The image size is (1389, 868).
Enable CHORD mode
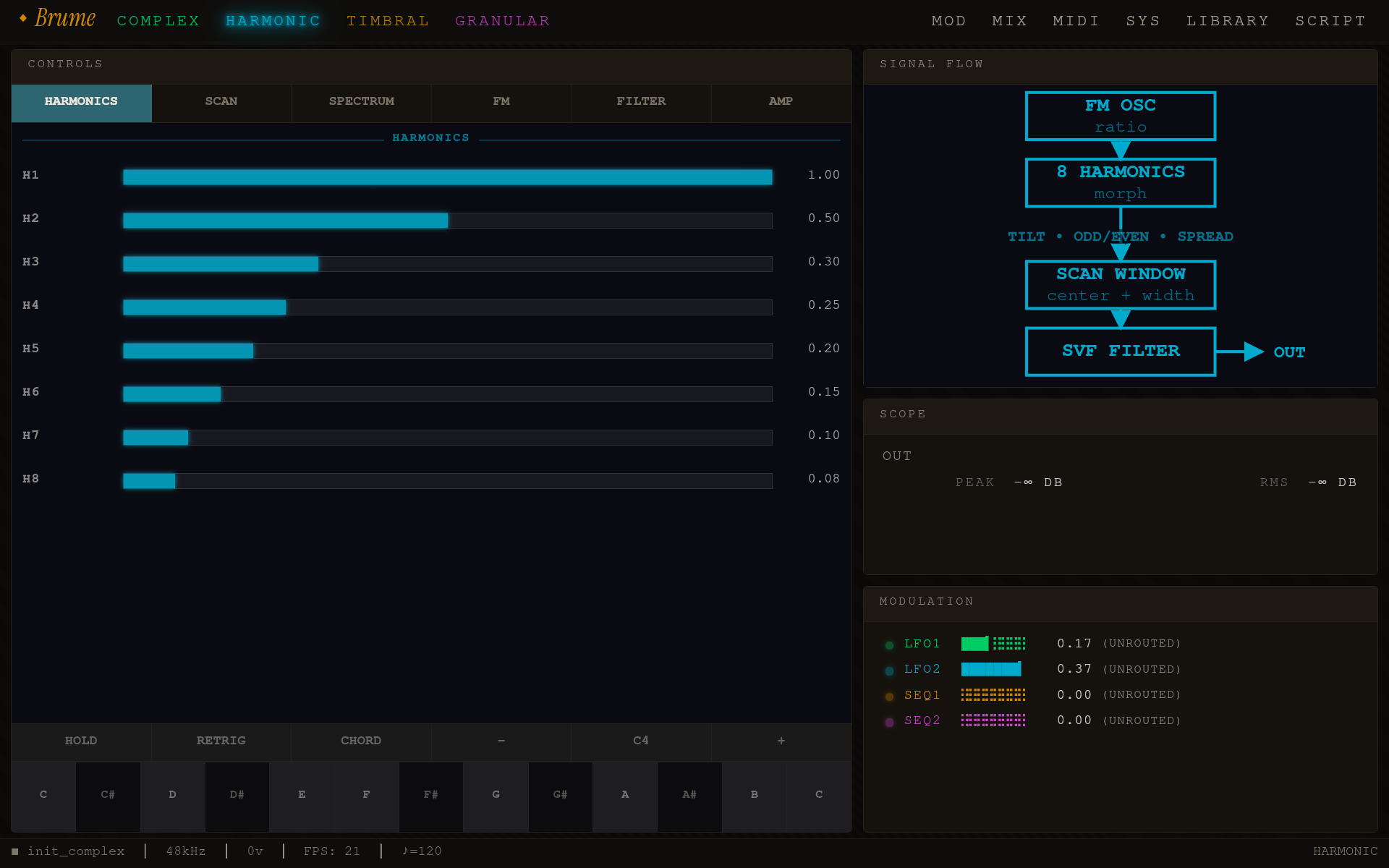click(x=361, y=741)
